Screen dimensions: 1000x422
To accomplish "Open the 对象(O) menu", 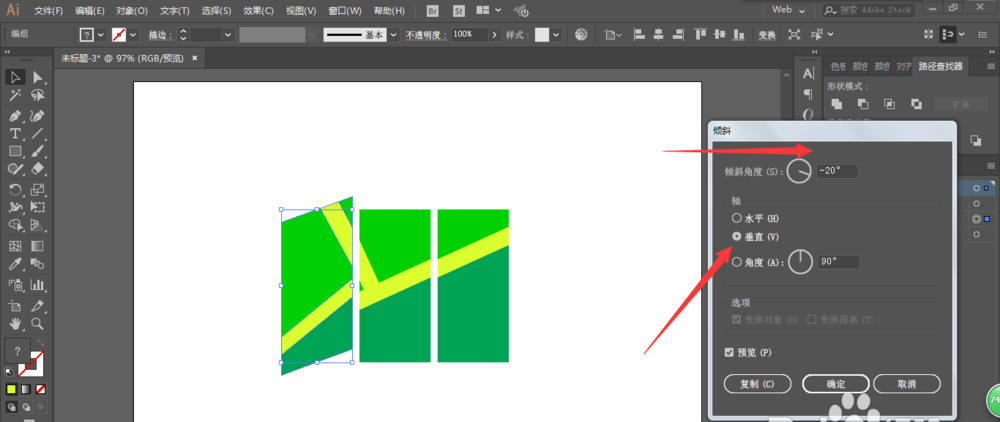I will click(132, 11).
